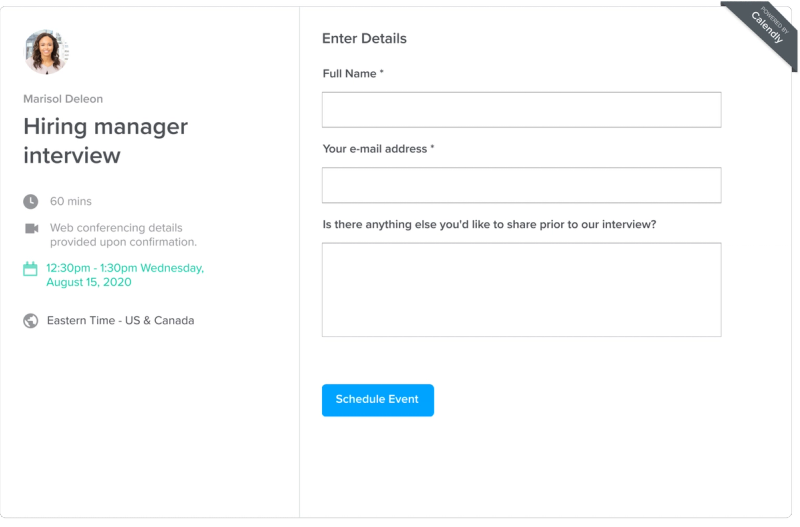The height and width of the screenshot is (527, 800).
Task: Click the share prior to interview text area
Action: click(521, 290)
